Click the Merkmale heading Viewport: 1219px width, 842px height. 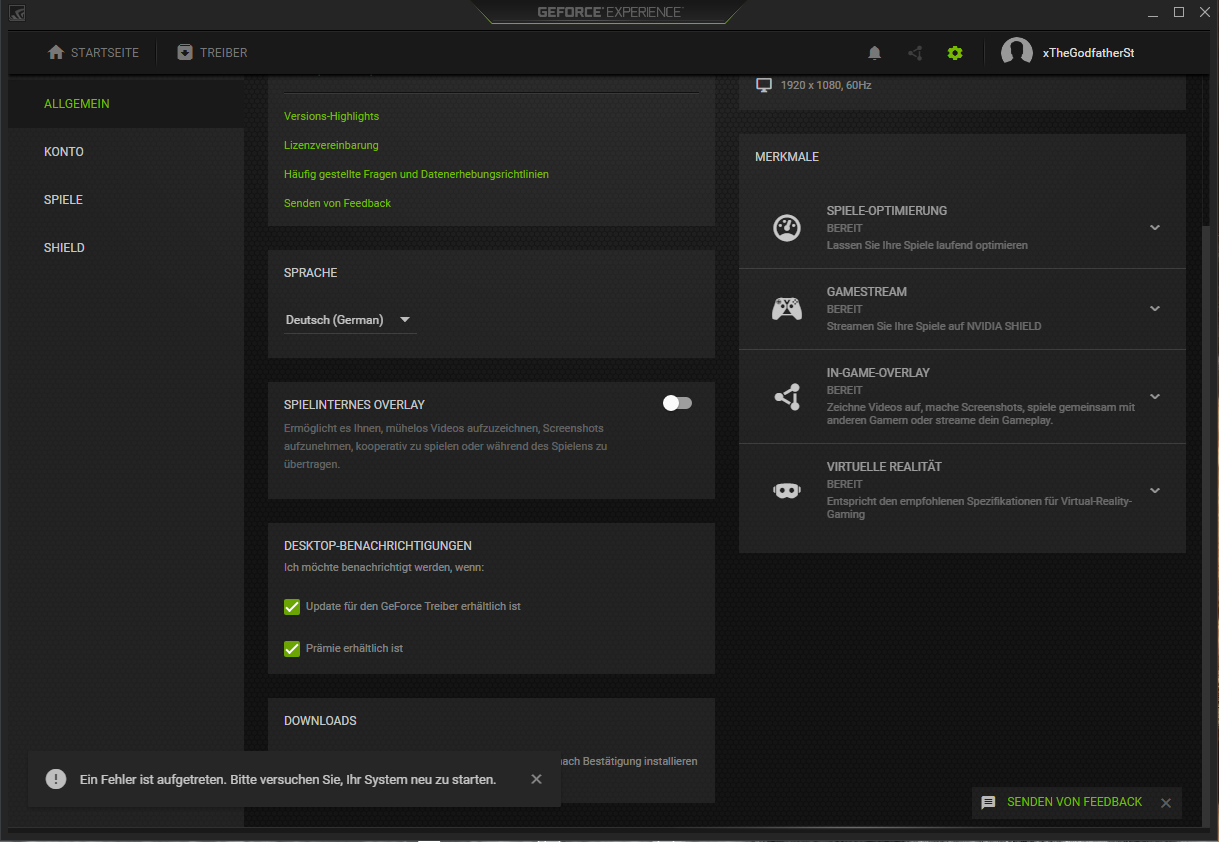tap(787, 157)
